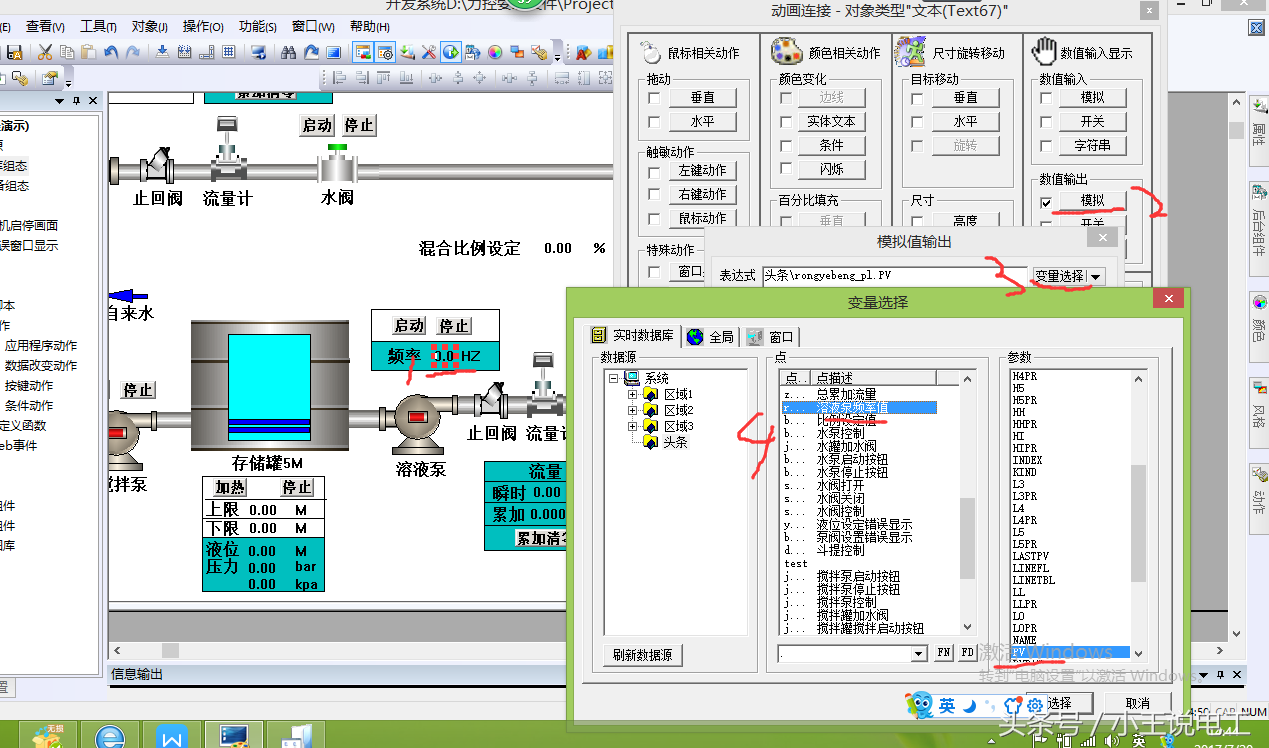The width and height of the screenshot is (1269, 748).
Task: Open the 工具(T) menu
Action: click(98, 27)
